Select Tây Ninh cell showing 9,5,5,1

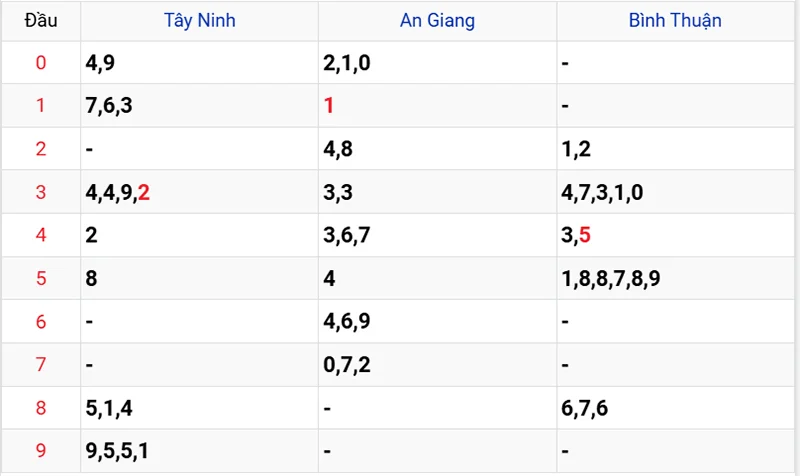pos(118,451)
